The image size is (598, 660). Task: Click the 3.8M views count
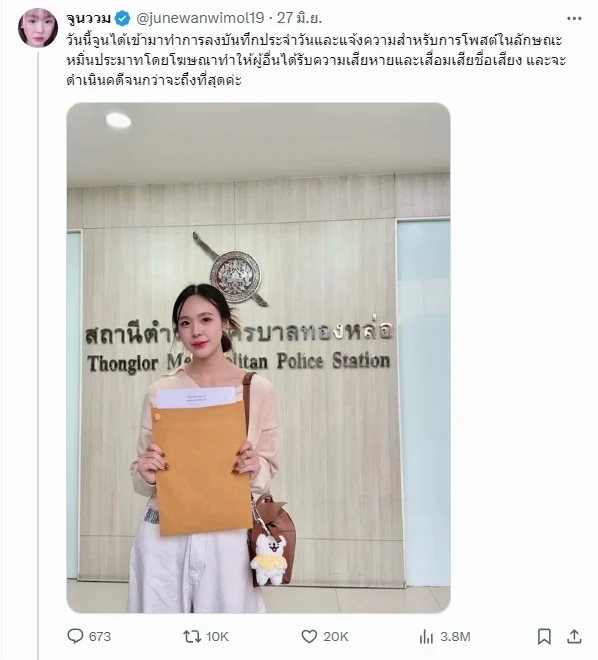[x=454, y=636]
